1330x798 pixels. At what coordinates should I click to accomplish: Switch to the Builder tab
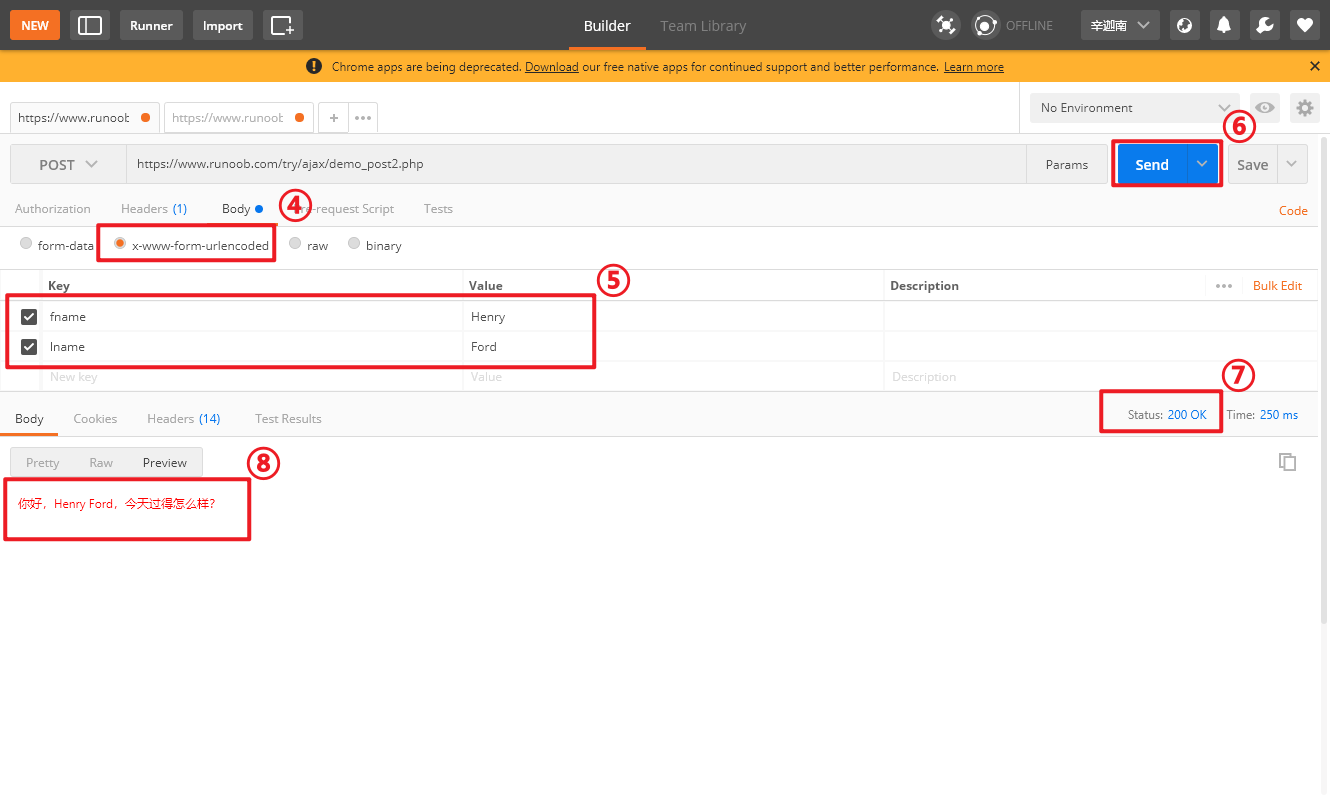(607, 25)
